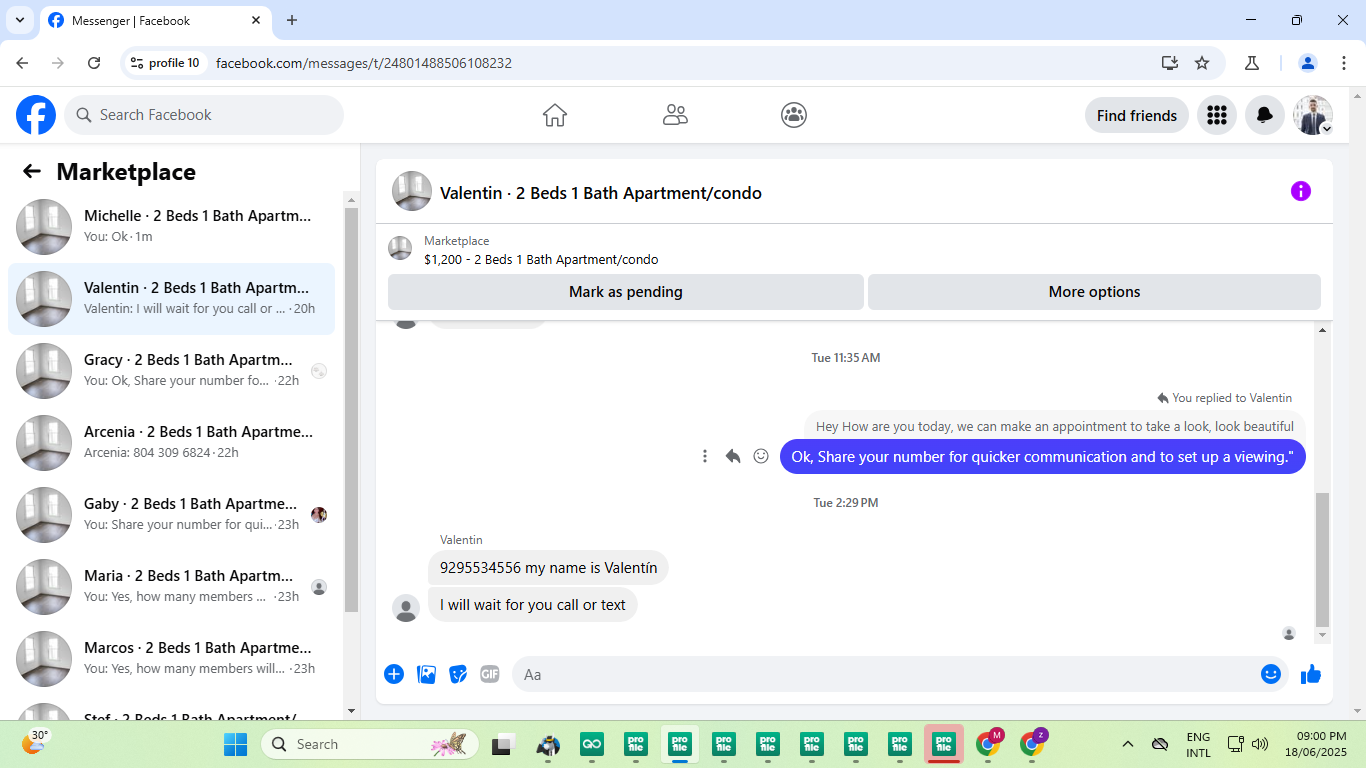Click the "Tue 2:29 PM" timestamp
Viewport: 1366px width, 768px height.
tap(846, 502)
